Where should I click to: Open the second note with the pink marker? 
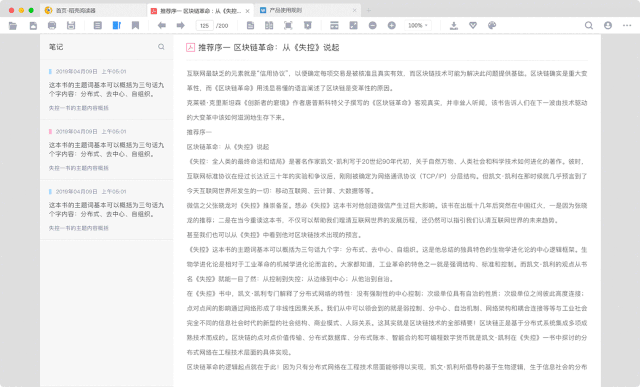[x=107, y=150]
